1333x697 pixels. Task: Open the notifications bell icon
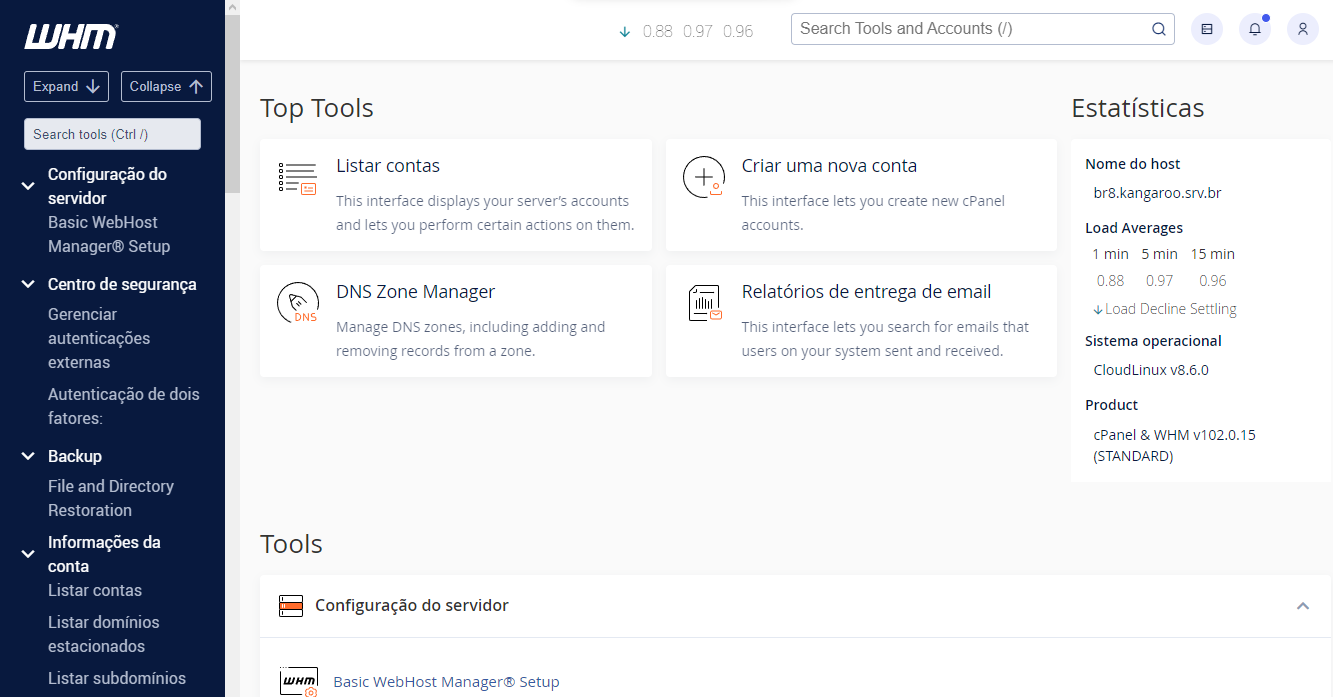pyautogui.click(x=1255, y=29)
